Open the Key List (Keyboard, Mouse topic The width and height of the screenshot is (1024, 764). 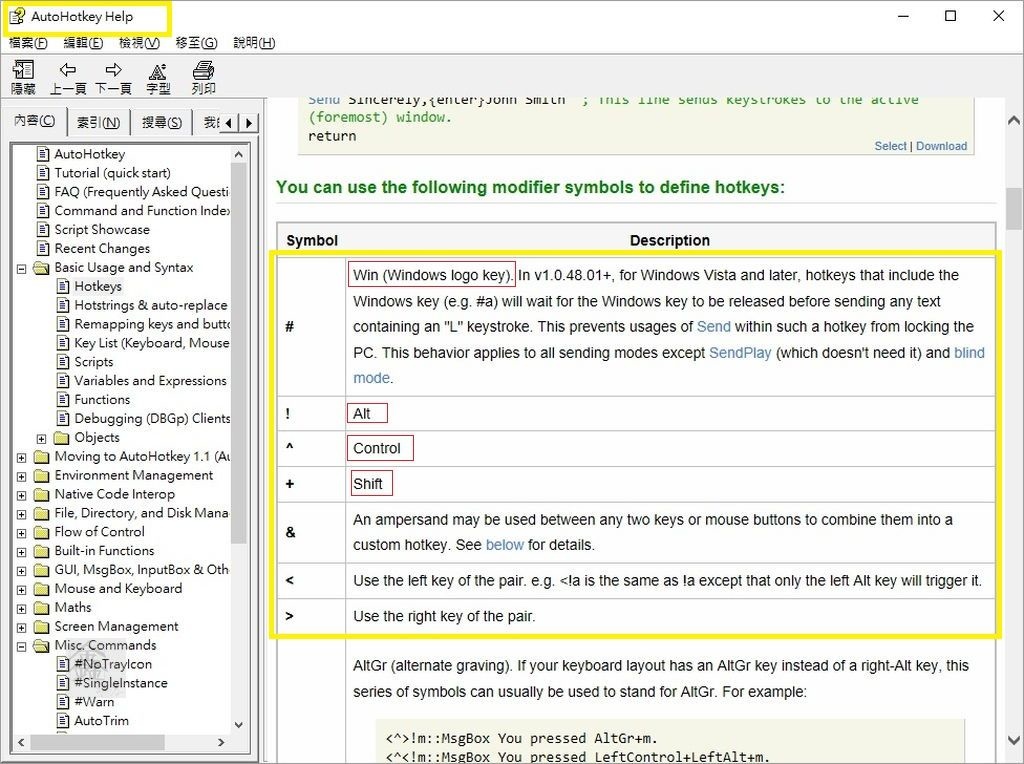[152, 343]
